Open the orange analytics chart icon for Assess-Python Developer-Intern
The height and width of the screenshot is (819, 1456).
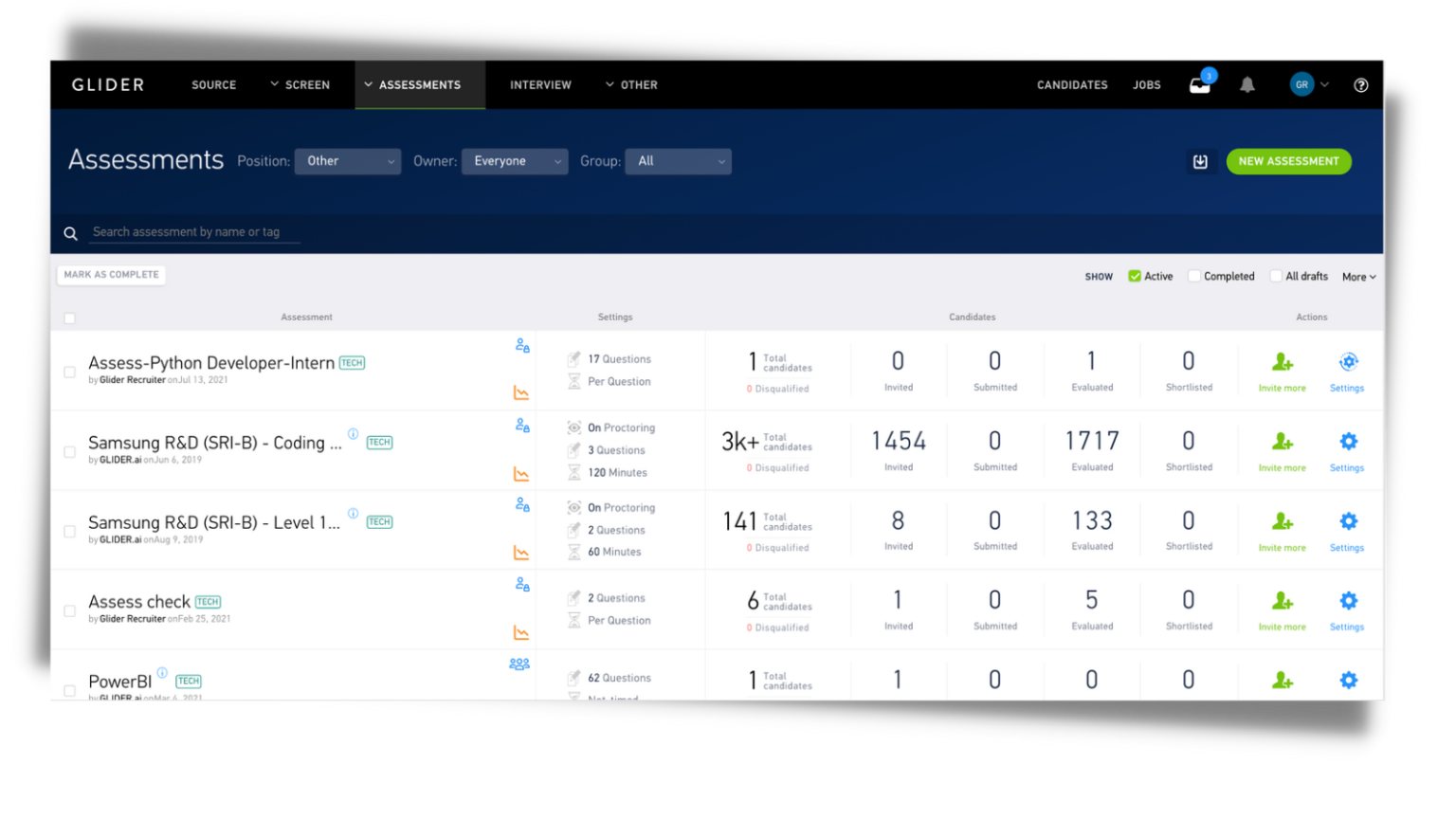[520, 391]
